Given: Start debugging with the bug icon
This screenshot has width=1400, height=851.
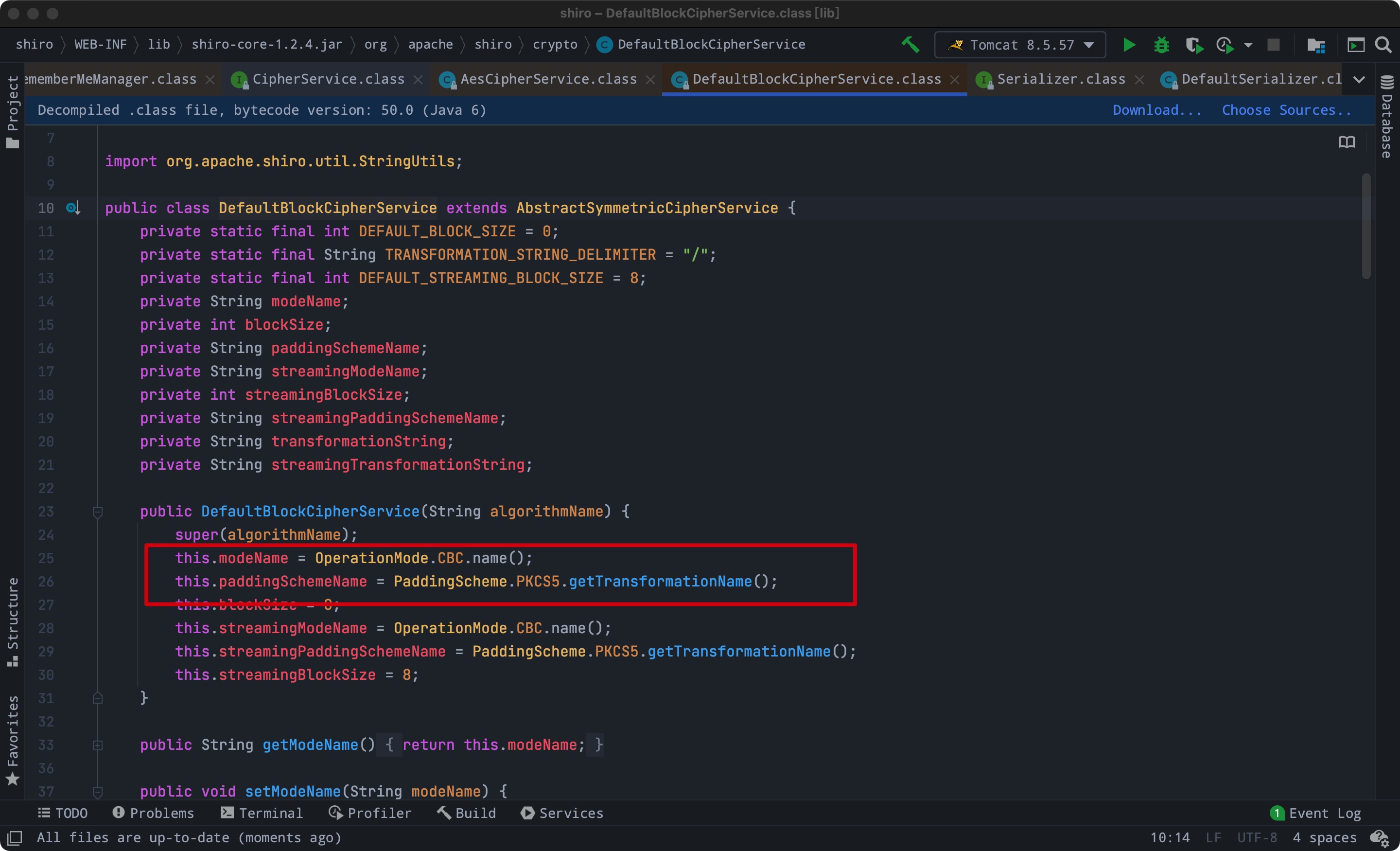Looking at the screenshot, I should click(x=1161, y=44).
